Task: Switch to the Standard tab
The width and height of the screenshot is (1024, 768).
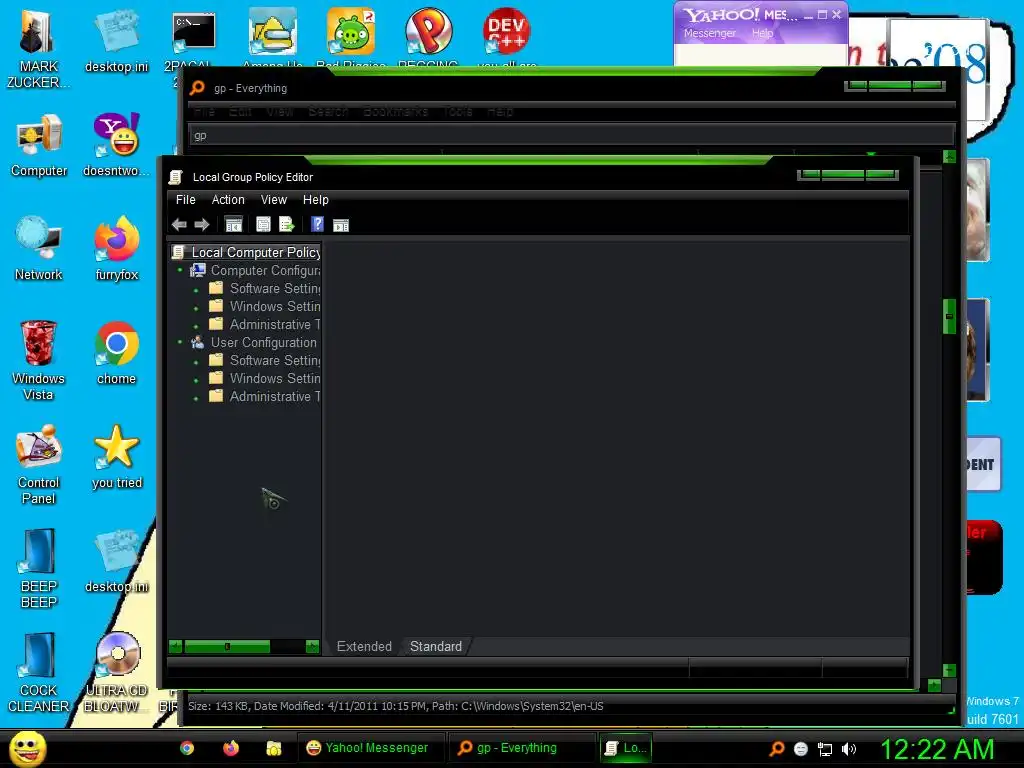Action: point(436,647)
